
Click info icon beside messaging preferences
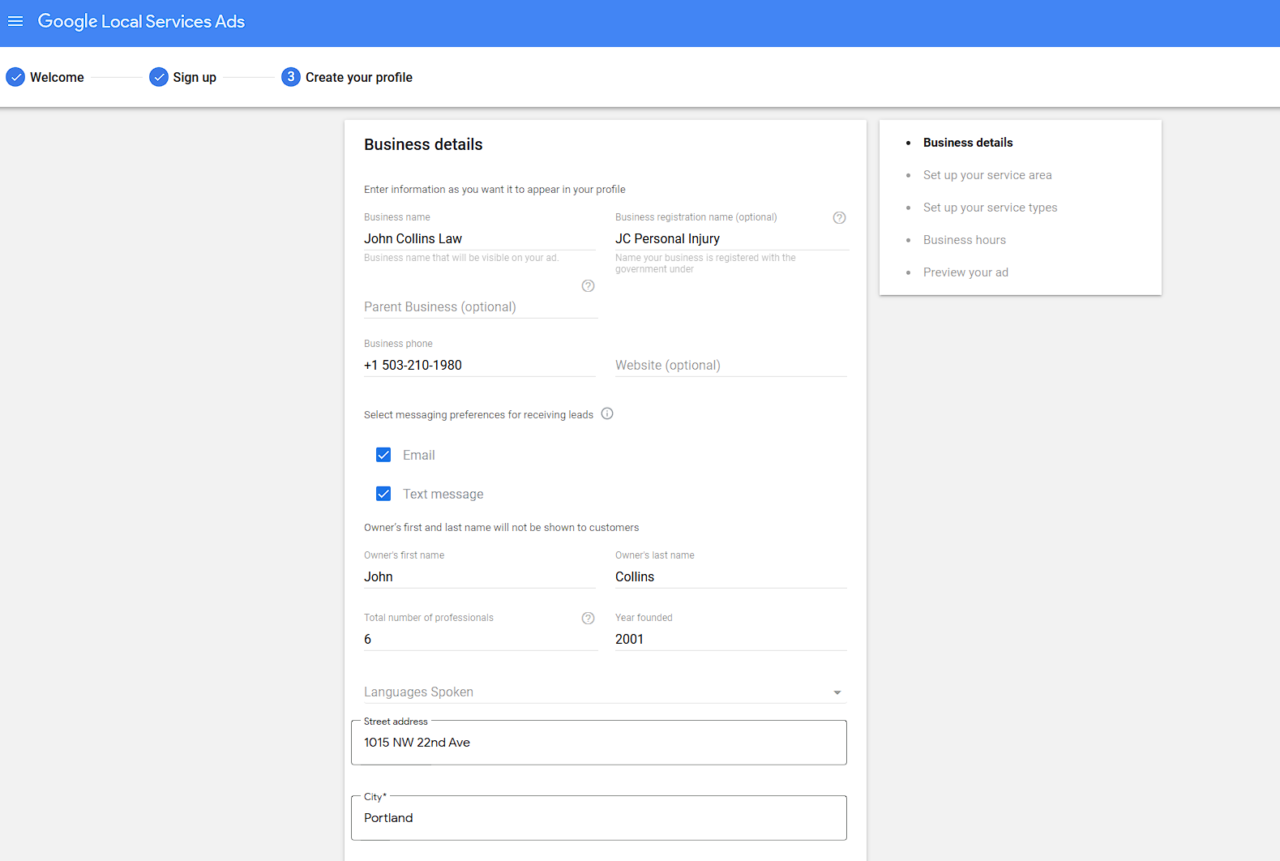click(607, 414)
